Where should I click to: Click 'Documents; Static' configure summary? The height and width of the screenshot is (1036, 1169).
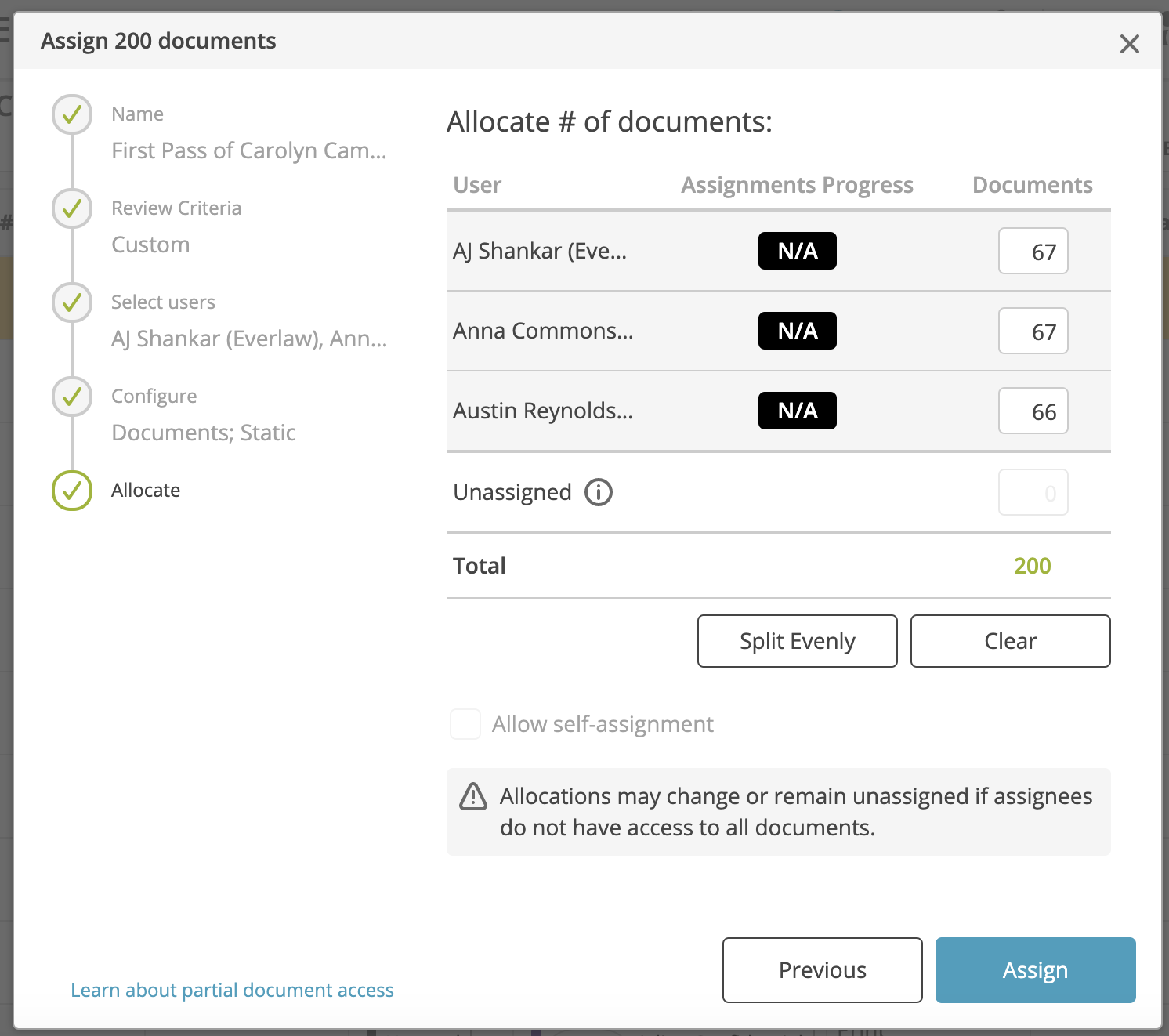point(204,433)
